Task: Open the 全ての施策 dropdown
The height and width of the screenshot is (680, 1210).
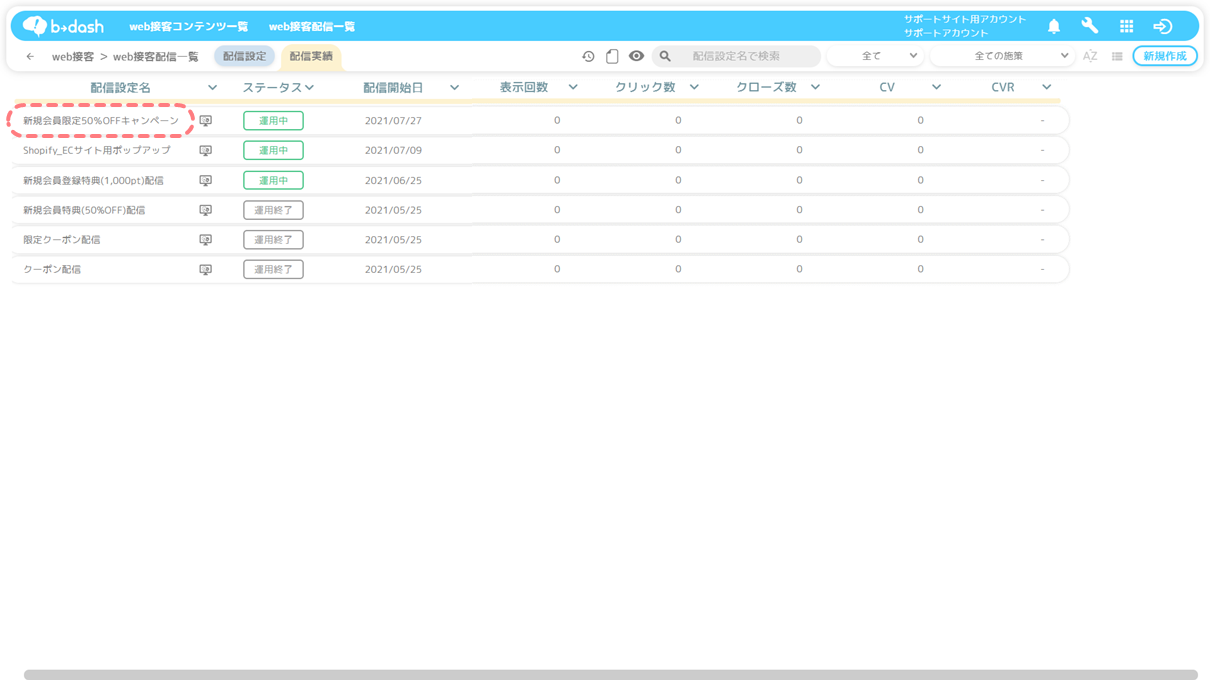Action: click(x=1002, y=56)
